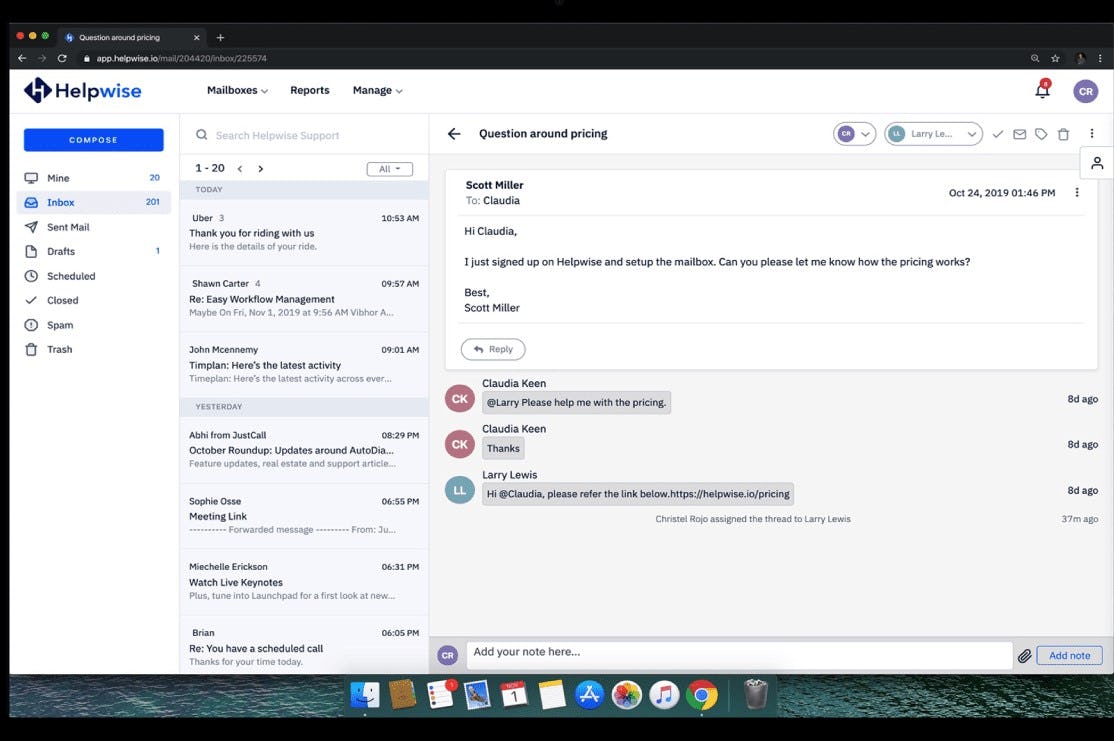Select the Inbox folder
This screenshot has width=1114, height=741.
93,202
